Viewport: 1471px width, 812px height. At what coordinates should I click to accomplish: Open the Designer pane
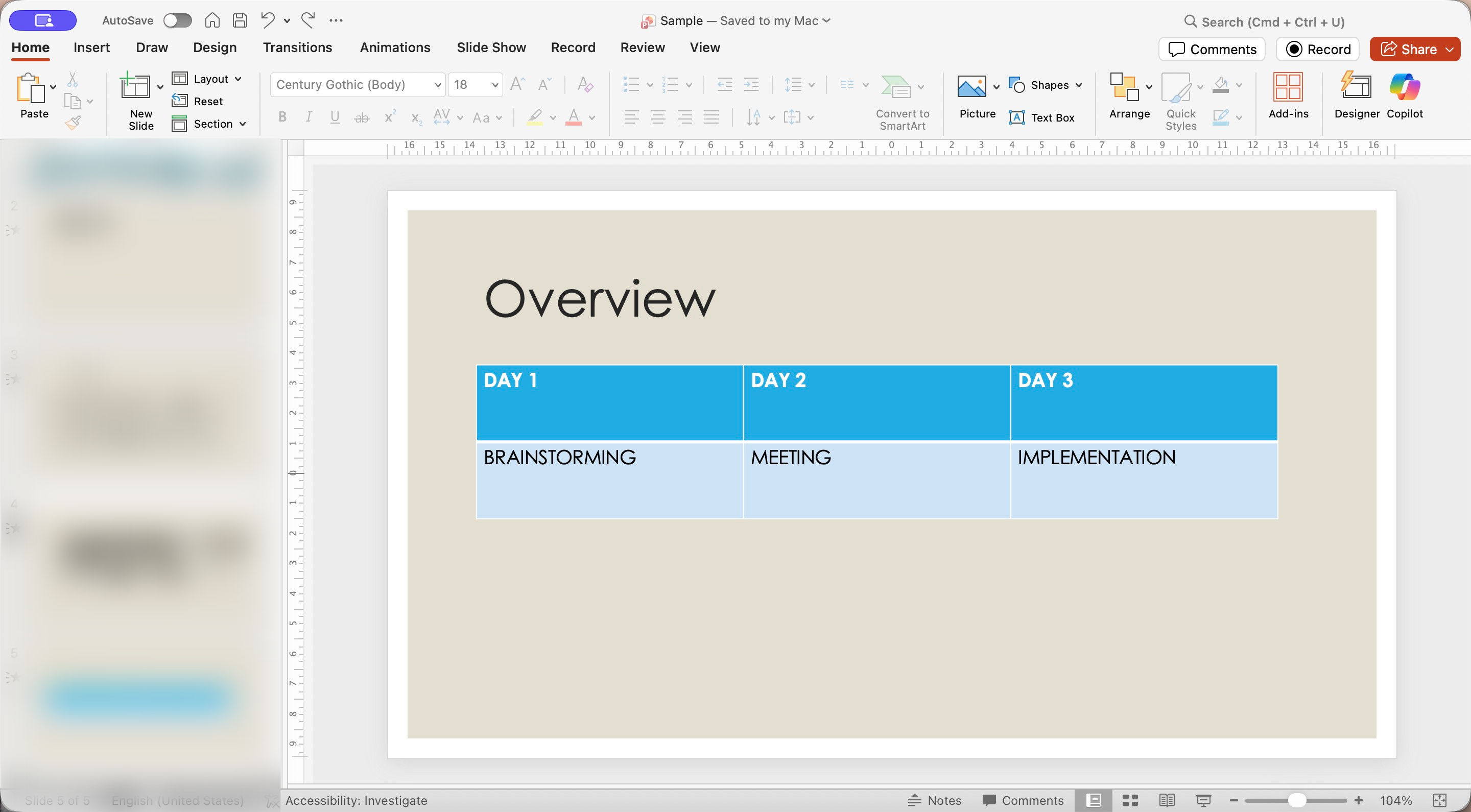point(1356,95)
